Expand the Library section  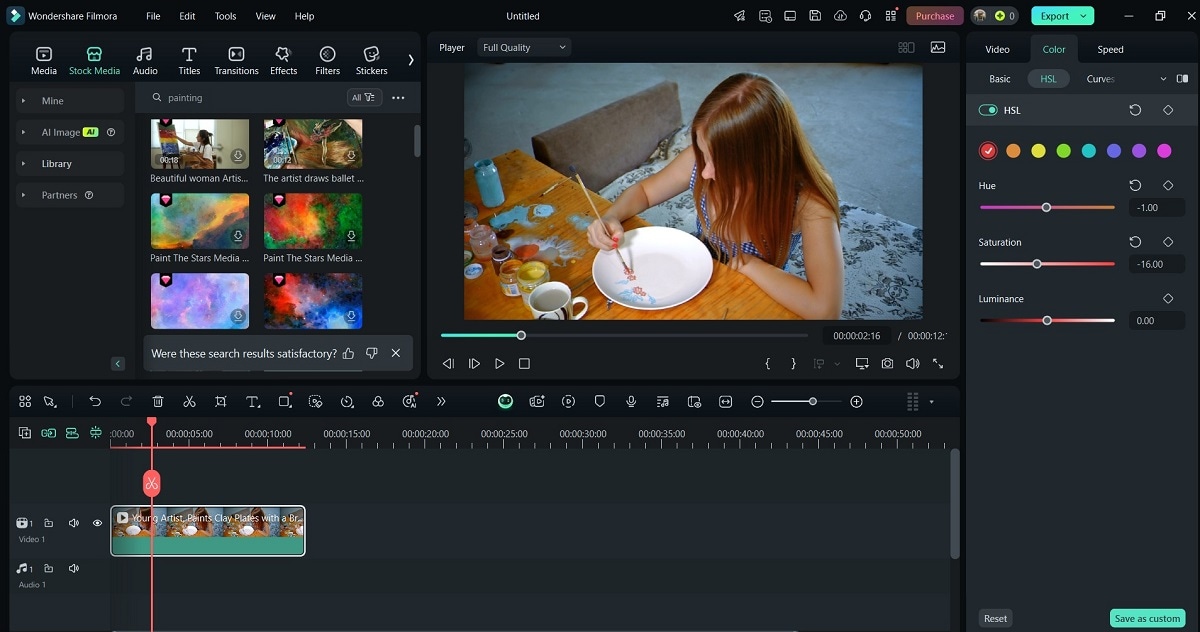(x=57, y=163)
